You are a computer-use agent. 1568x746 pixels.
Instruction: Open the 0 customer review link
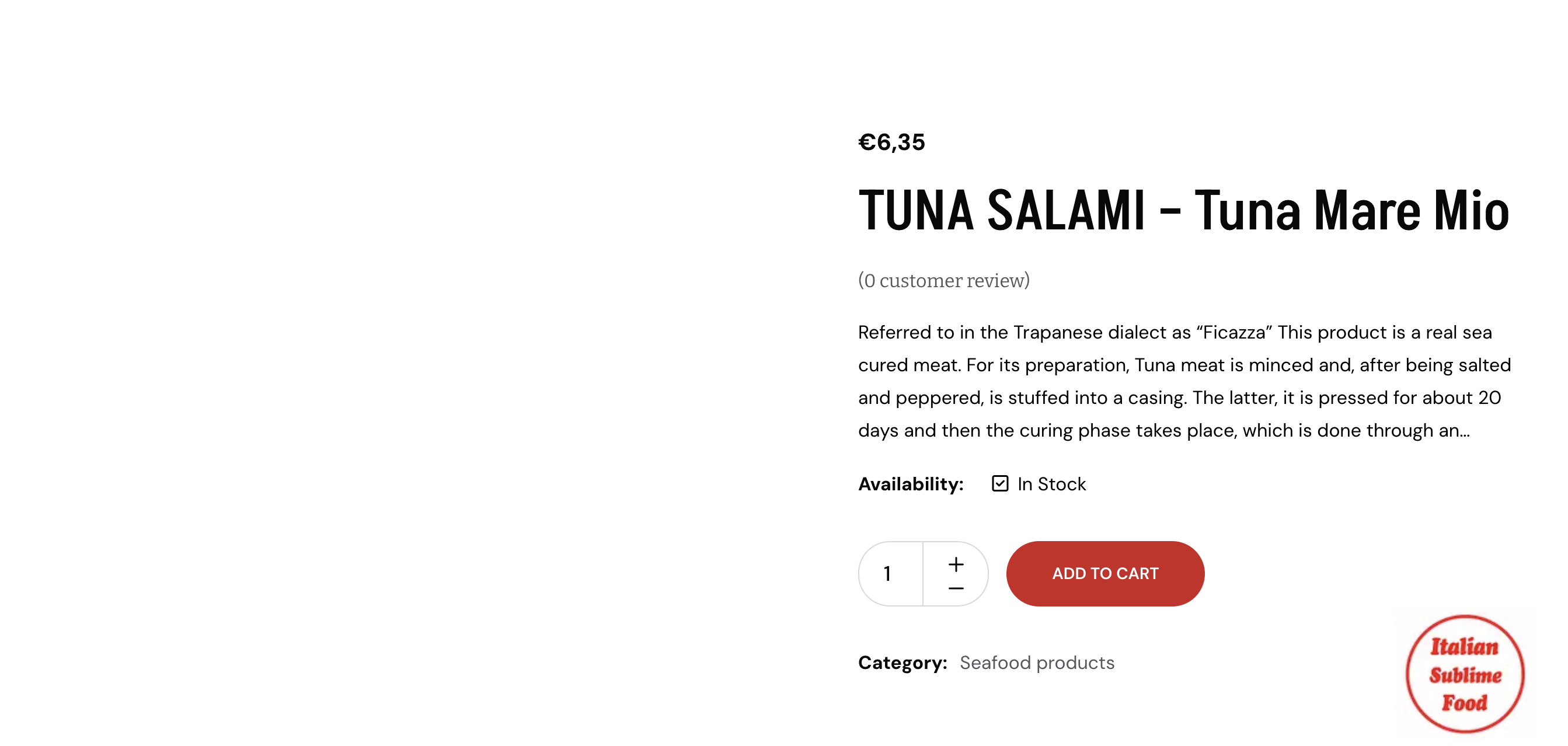943,281
